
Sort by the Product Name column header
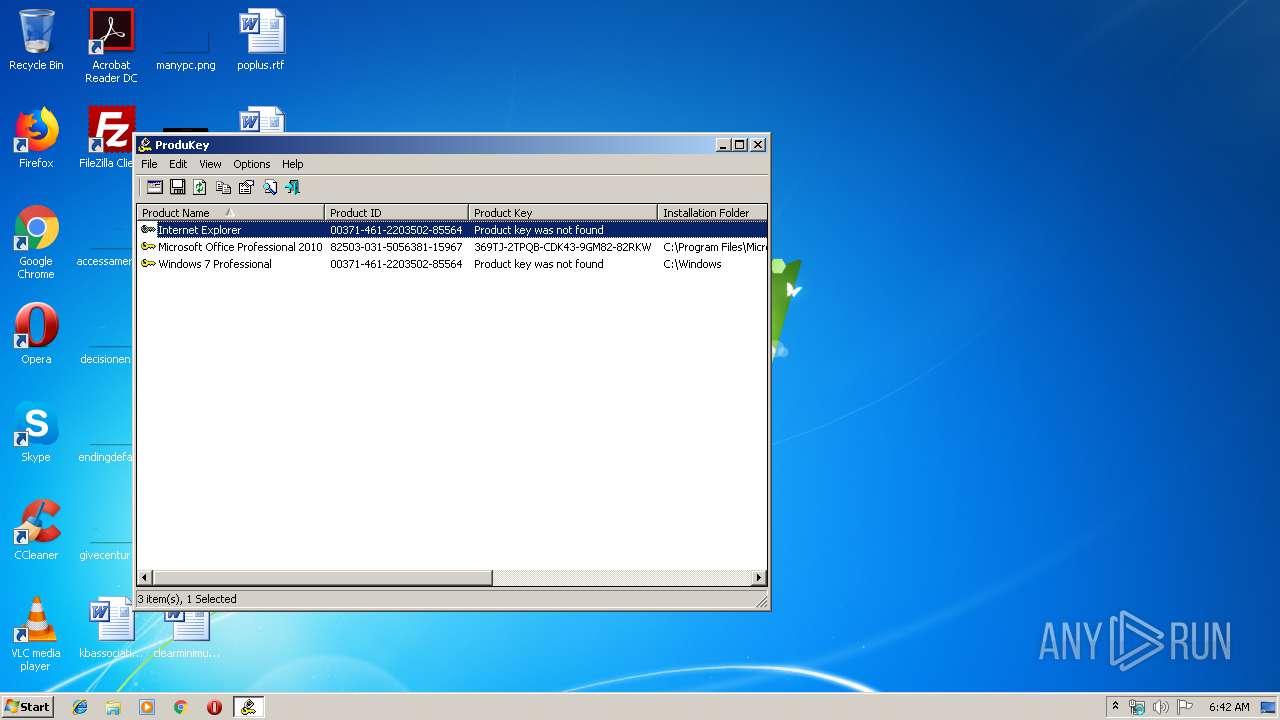(231, 212)
